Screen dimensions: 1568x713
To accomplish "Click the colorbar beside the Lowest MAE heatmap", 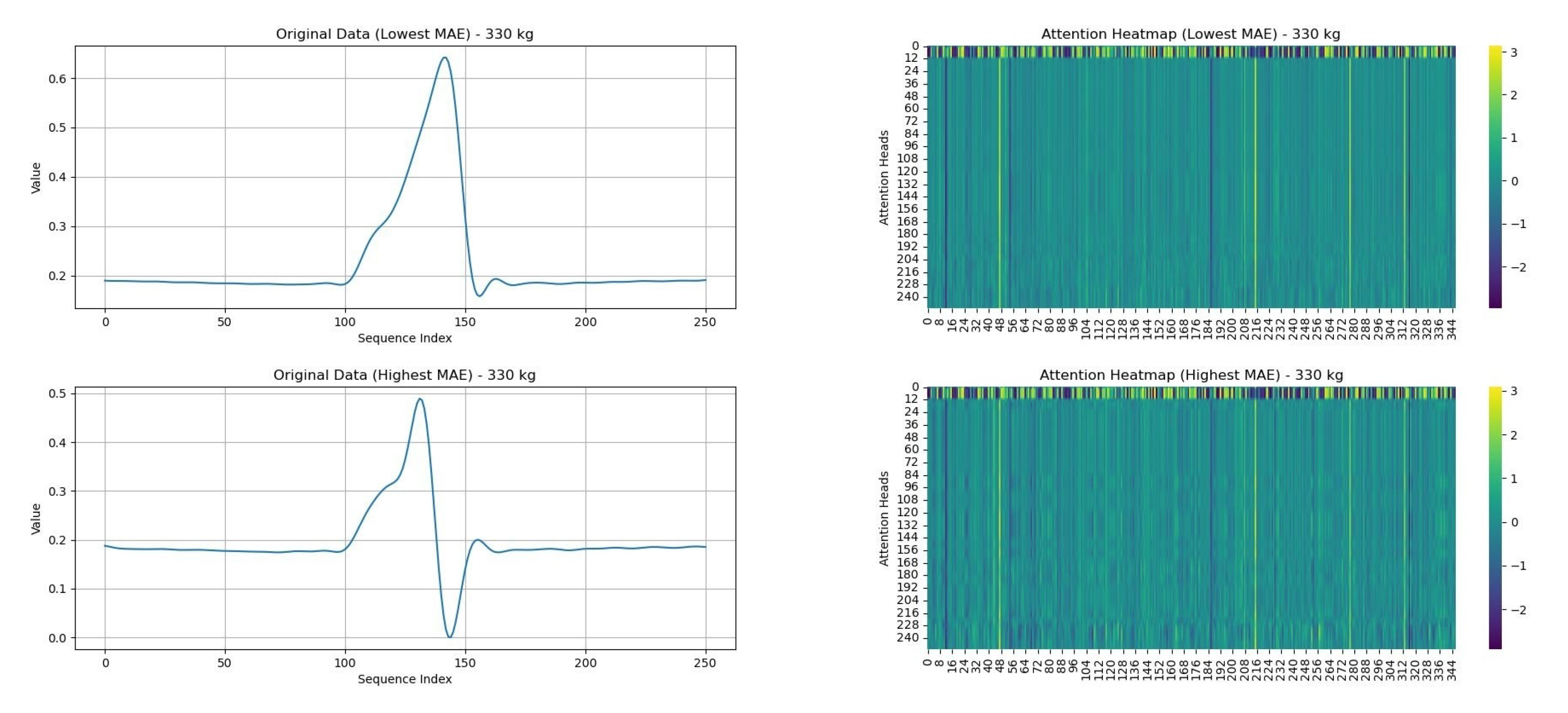I will click(1495, 176).
